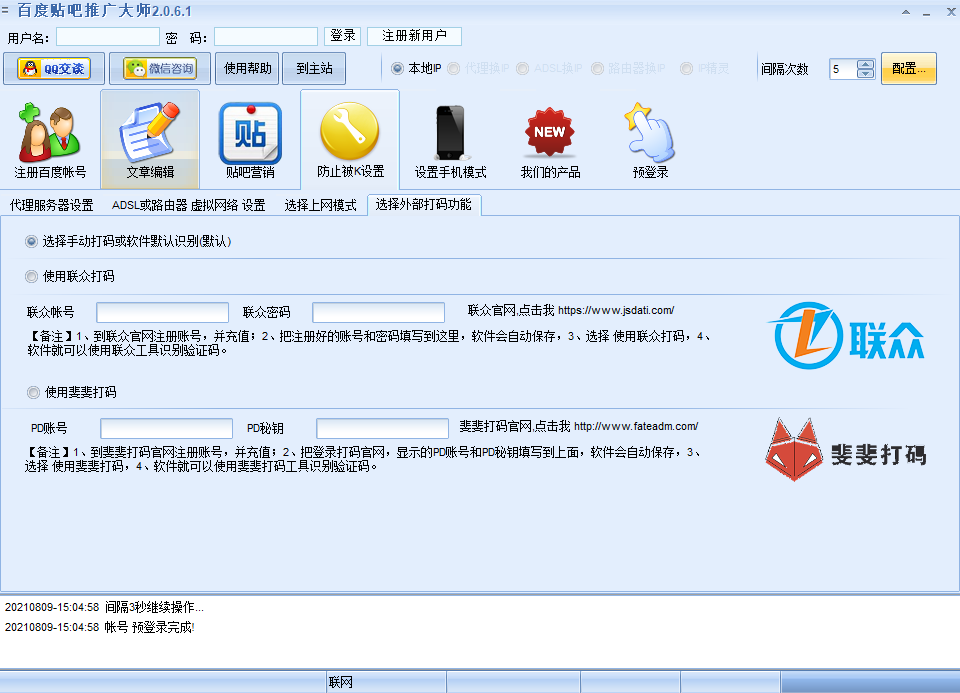Click the title bar up-arrow button
960x693 pixels.
pos(906,12)
